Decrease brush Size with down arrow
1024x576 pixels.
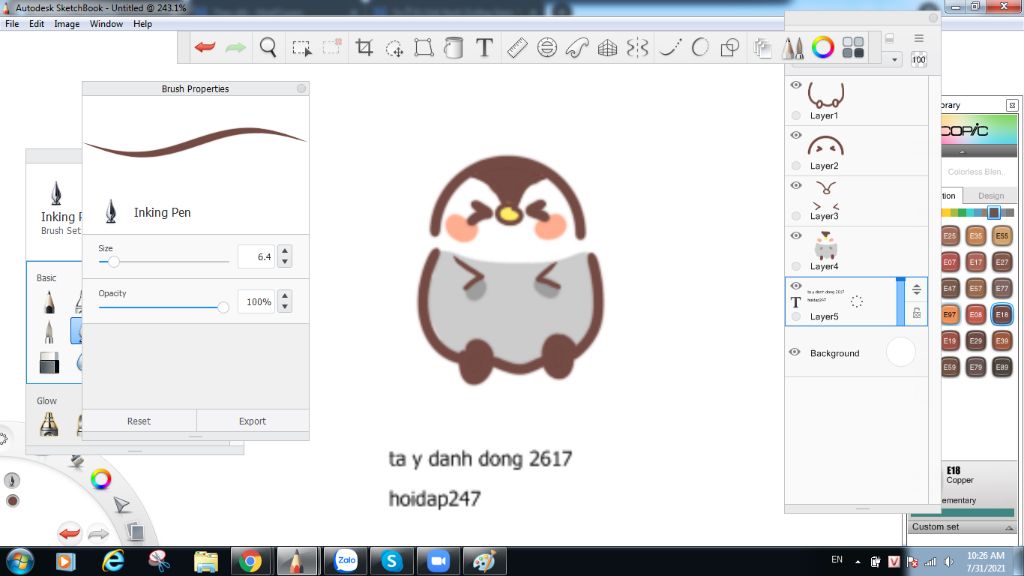285,262
